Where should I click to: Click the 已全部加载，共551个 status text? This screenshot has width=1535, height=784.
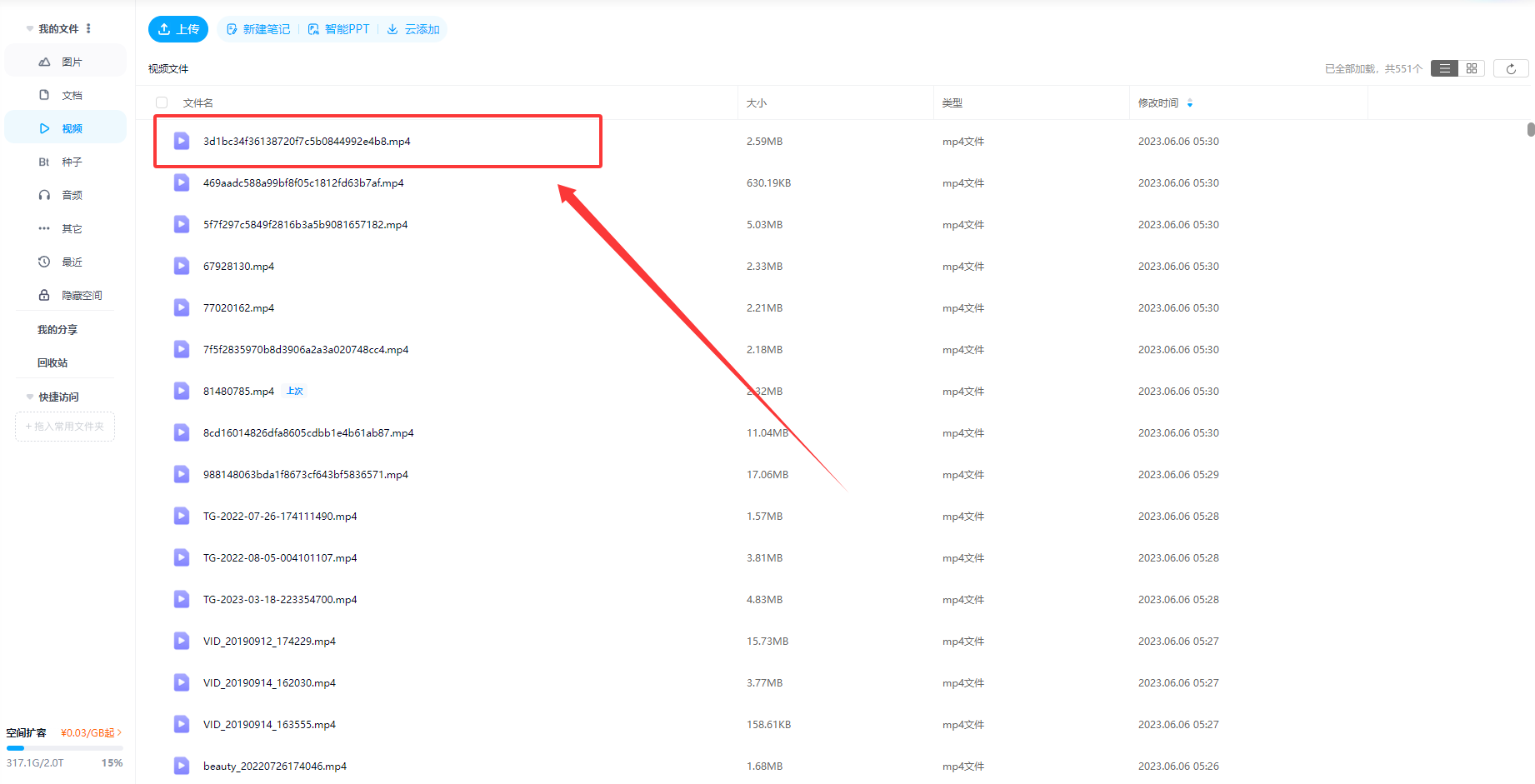[1374, 69]
